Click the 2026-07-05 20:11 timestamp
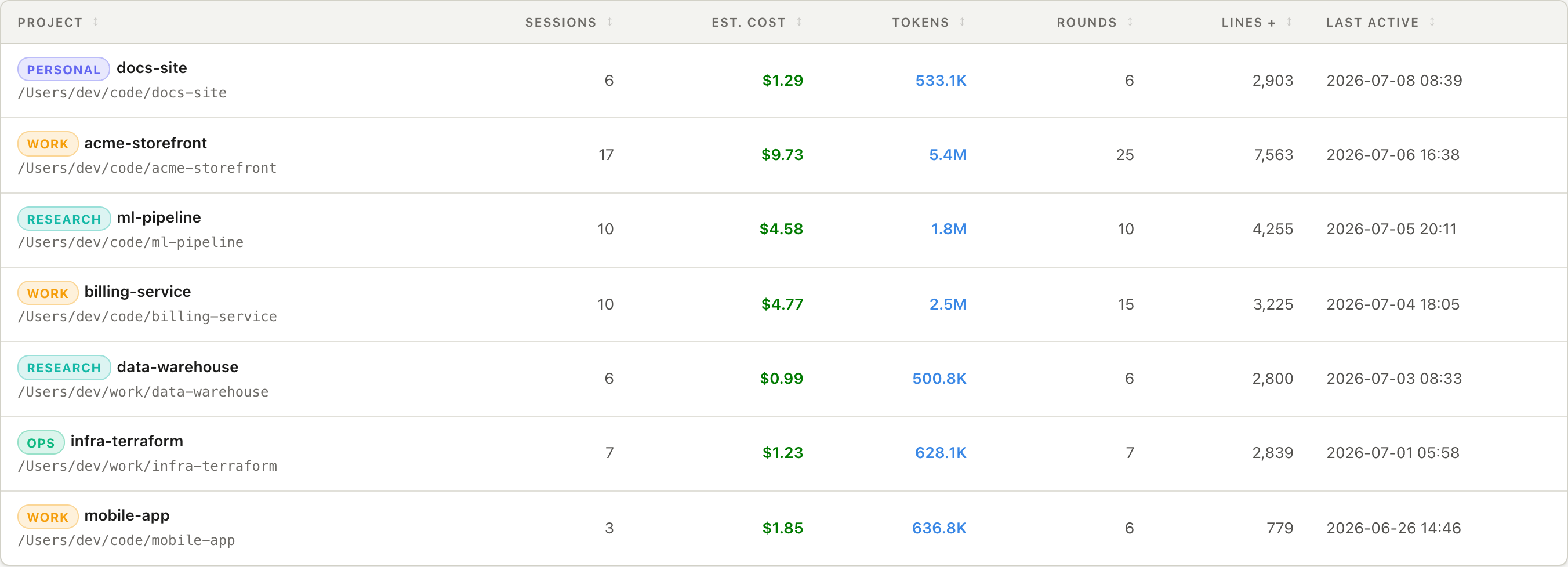 tap(1392, 229)
